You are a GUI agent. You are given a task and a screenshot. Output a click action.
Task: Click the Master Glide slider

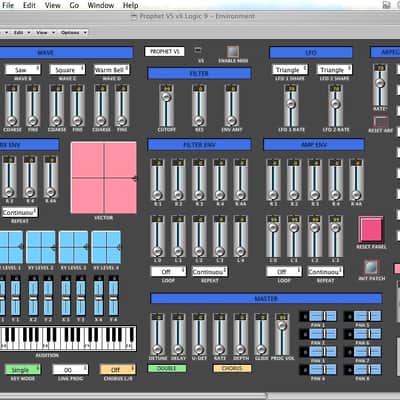(x=261, y=334)
